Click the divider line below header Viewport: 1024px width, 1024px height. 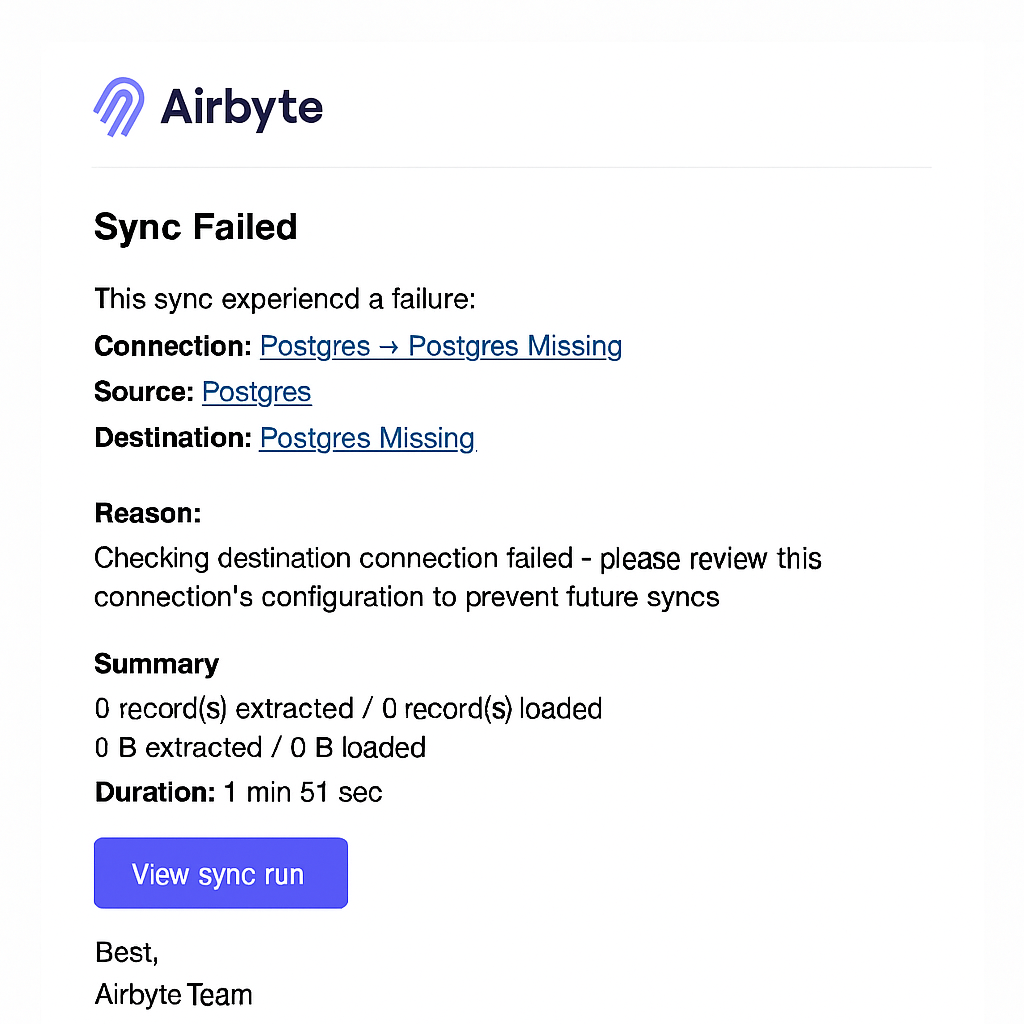(511, 167)
